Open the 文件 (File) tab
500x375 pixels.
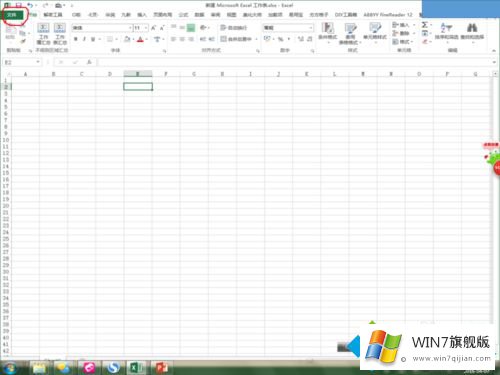click(x=12, y=15)
